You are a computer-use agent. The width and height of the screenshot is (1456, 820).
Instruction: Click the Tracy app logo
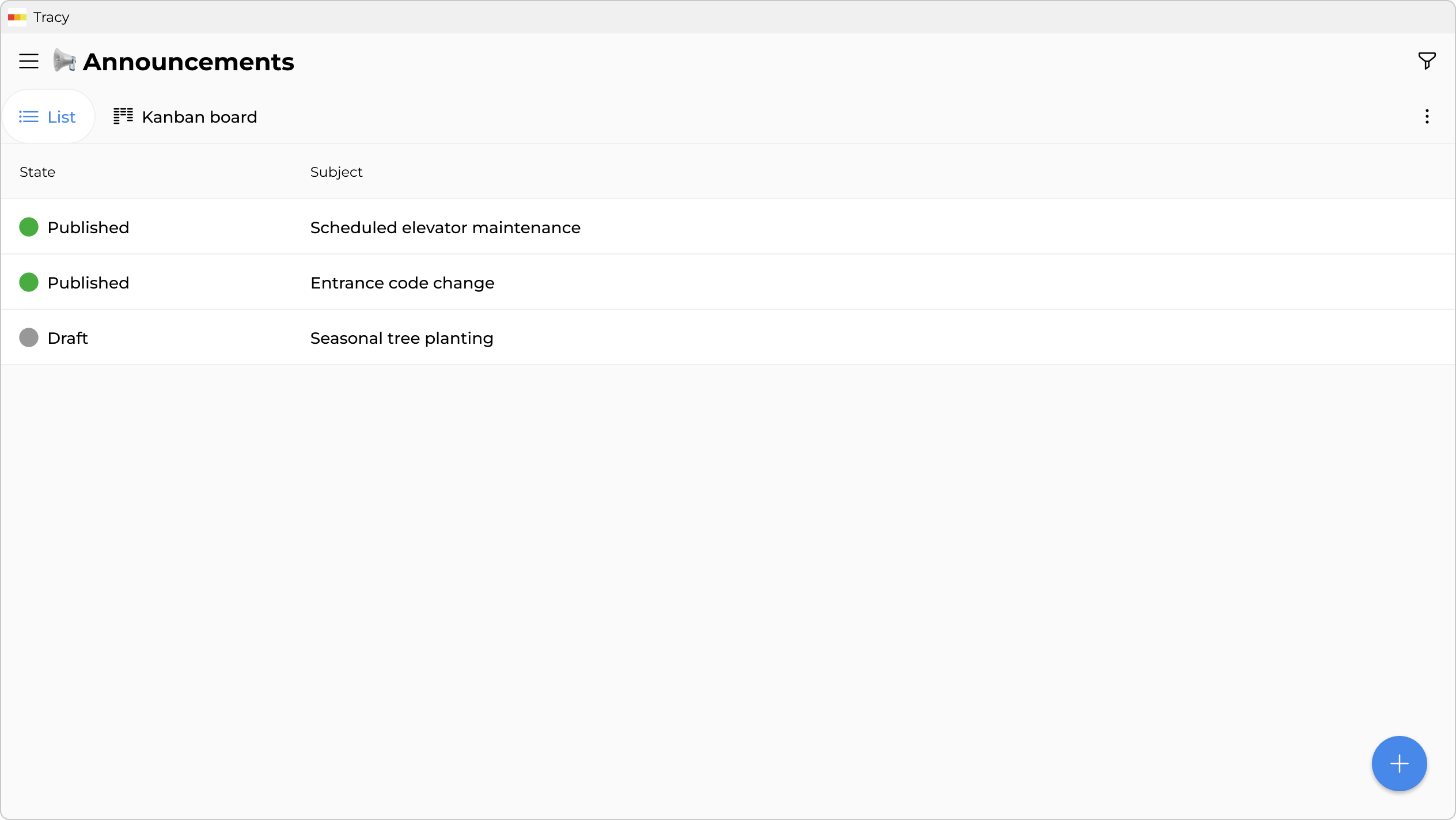16,17
